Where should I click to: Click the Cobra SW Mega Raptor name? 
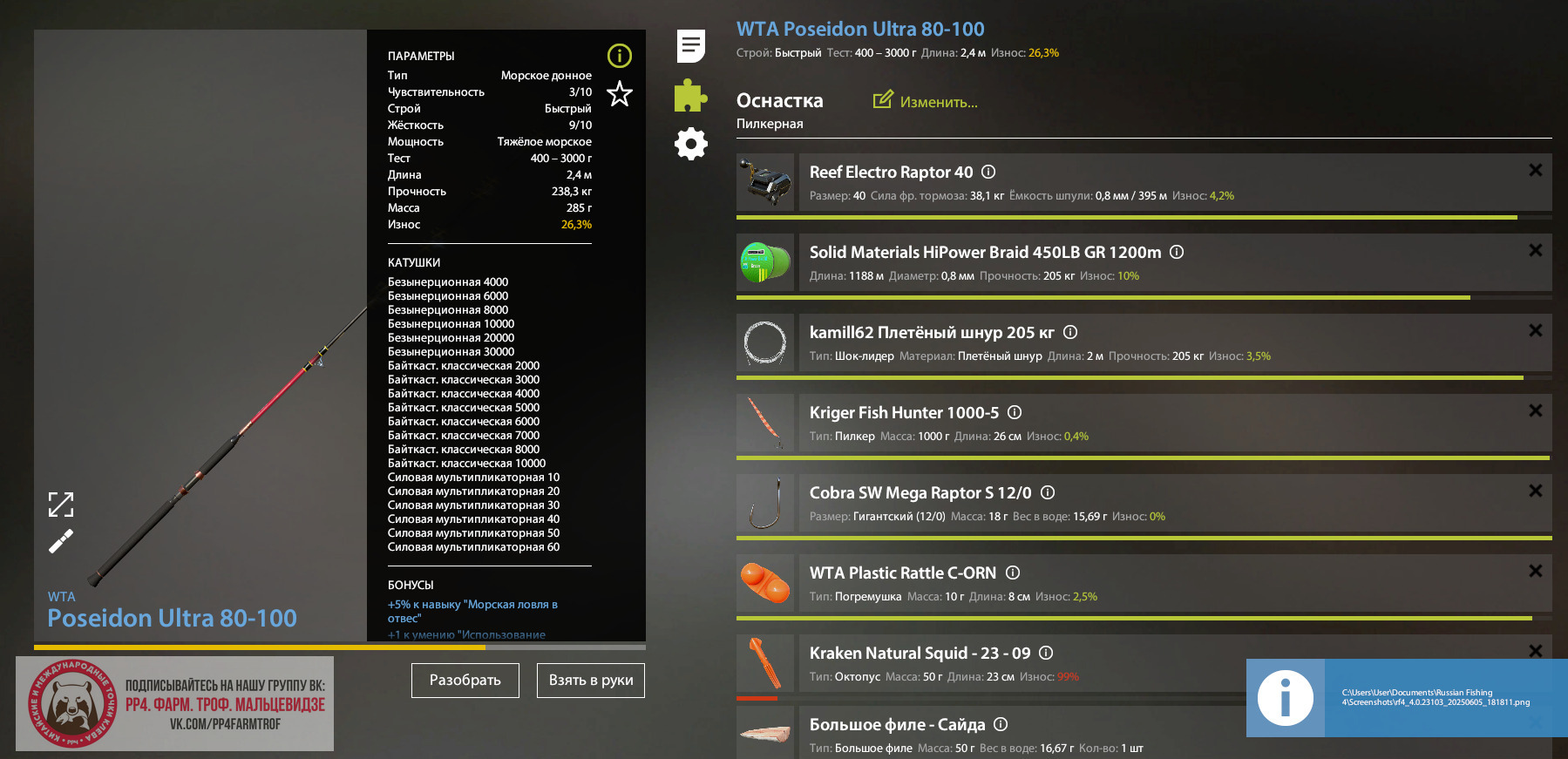(x=920, y=492)
